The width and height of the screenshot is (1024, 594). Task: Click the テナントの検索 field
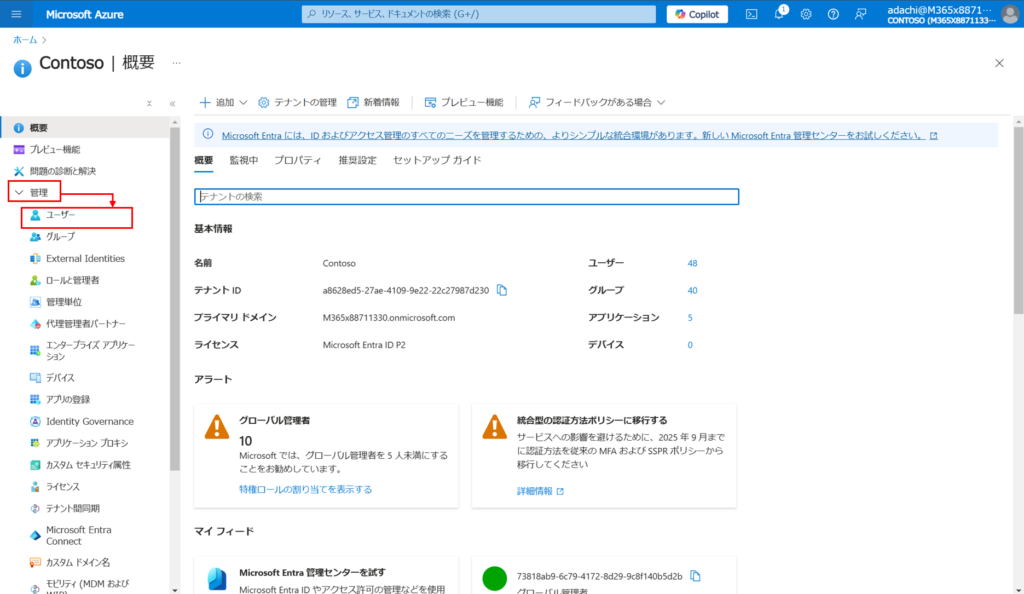click(x=466, y=196)
